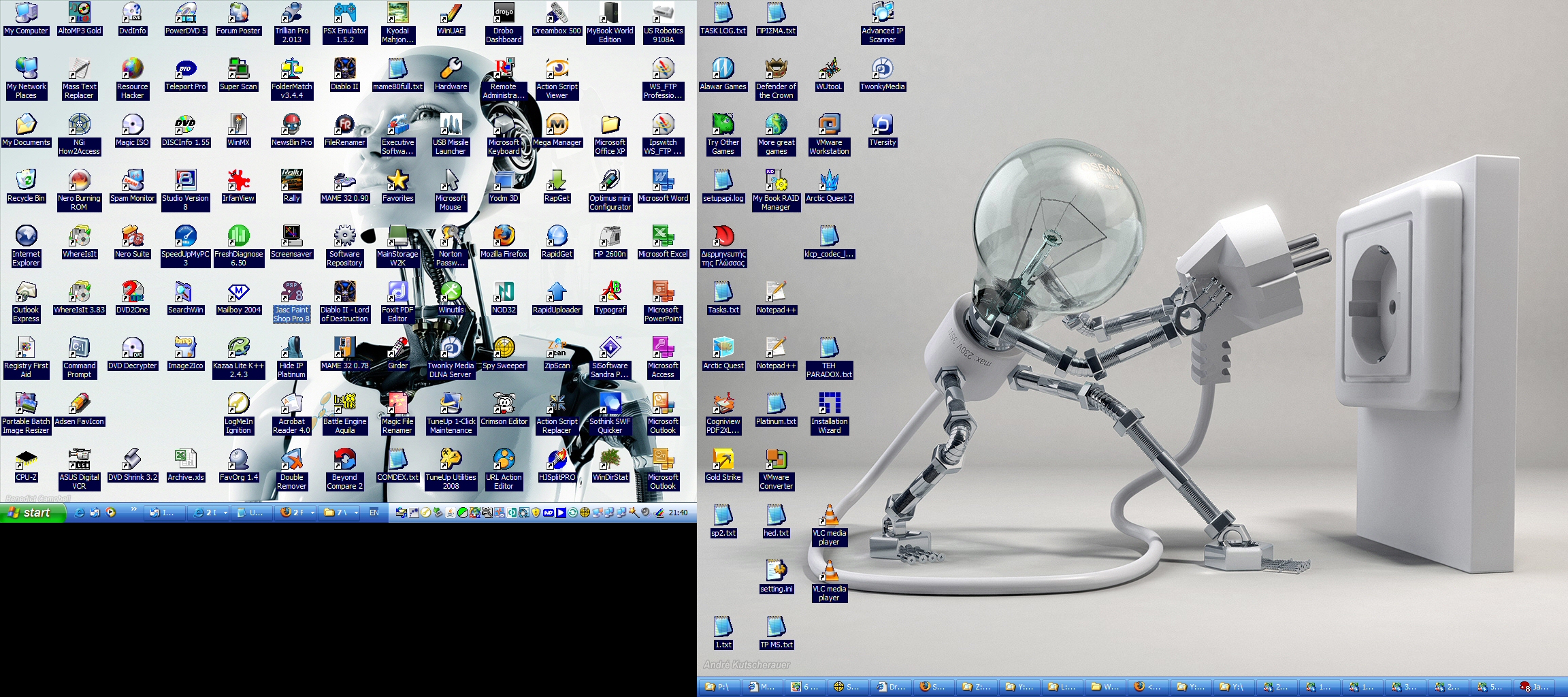The height and width of the screenshot is (697, 1568).
Task: Switch to the L: folder taskbar button
Action: pyautogui.click(x=1062, y=687)
